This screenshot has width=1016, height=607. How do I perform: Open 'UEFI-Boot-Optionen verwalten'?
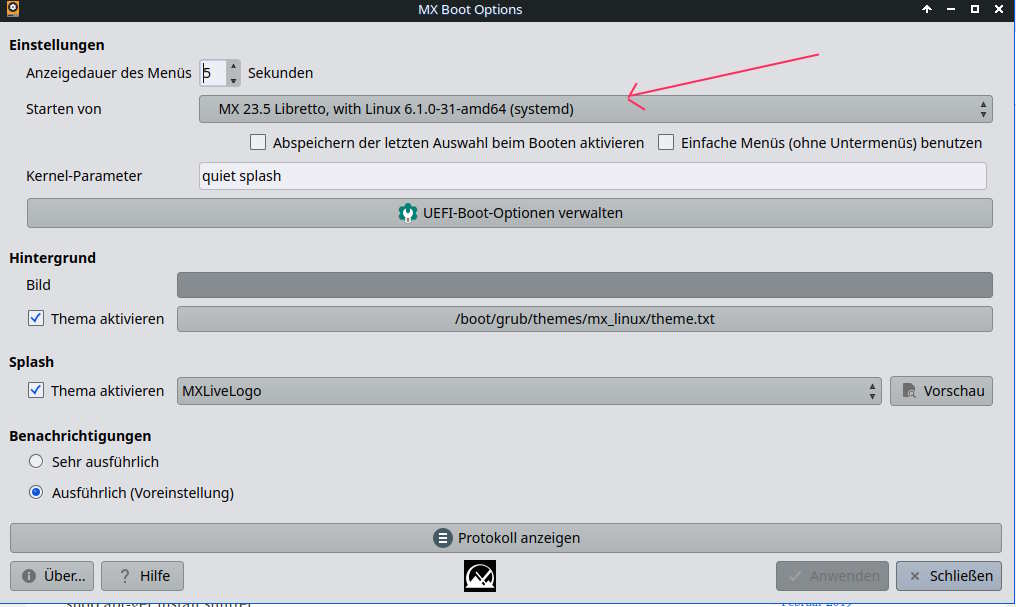click(510, 213)
